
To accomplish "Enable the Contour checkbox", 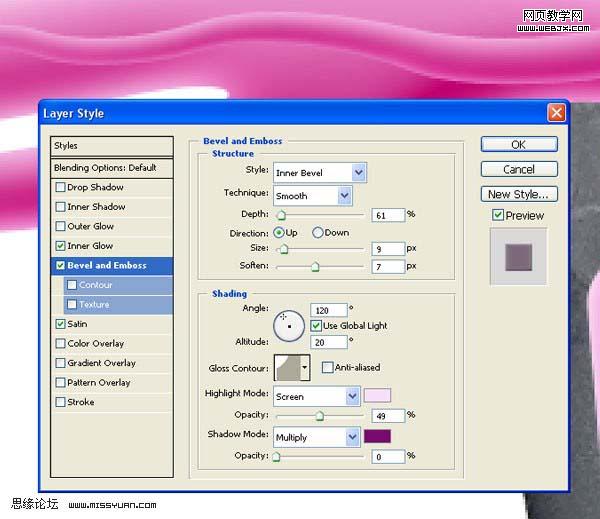I will coord(72,285).
